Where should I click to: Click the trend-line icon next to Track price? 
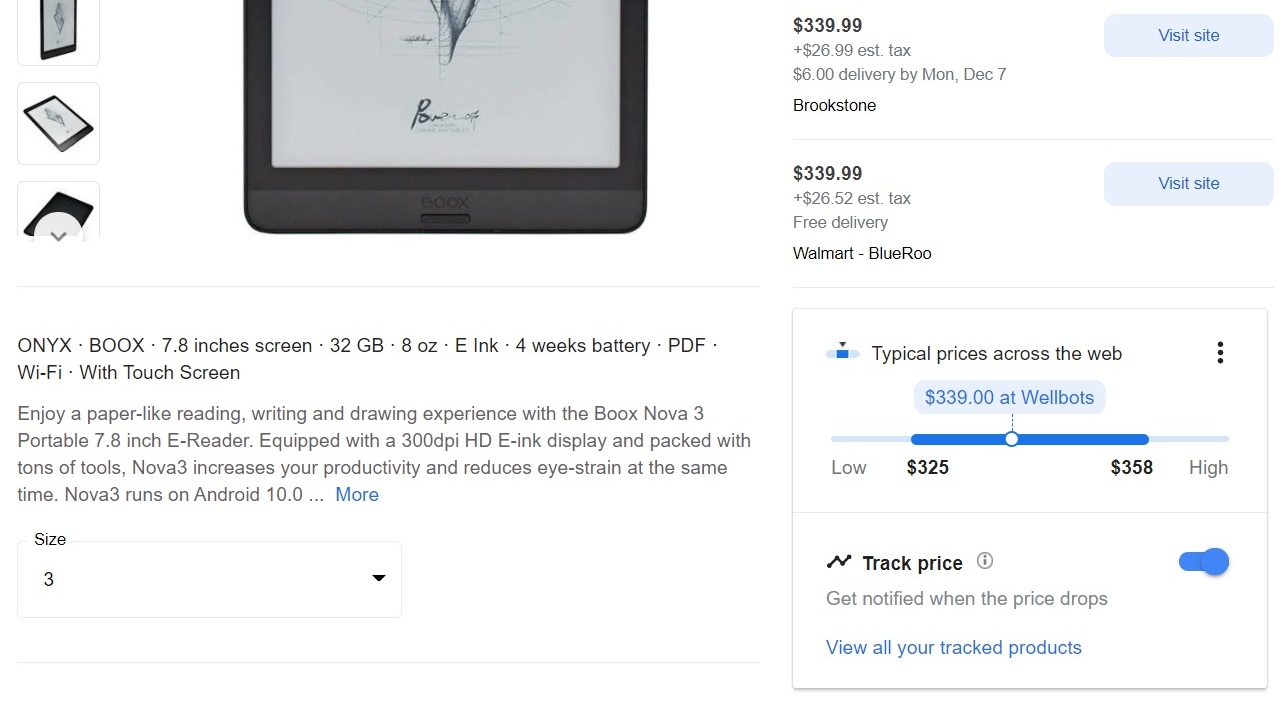point(838,562)
